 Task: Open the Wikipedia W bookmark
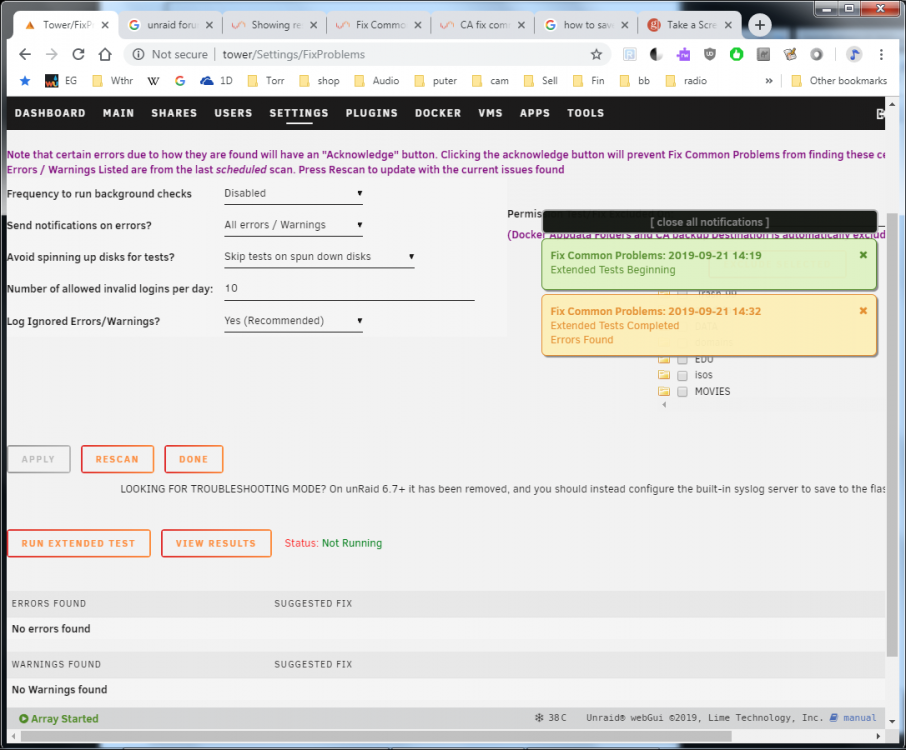(x=153, y=81)
